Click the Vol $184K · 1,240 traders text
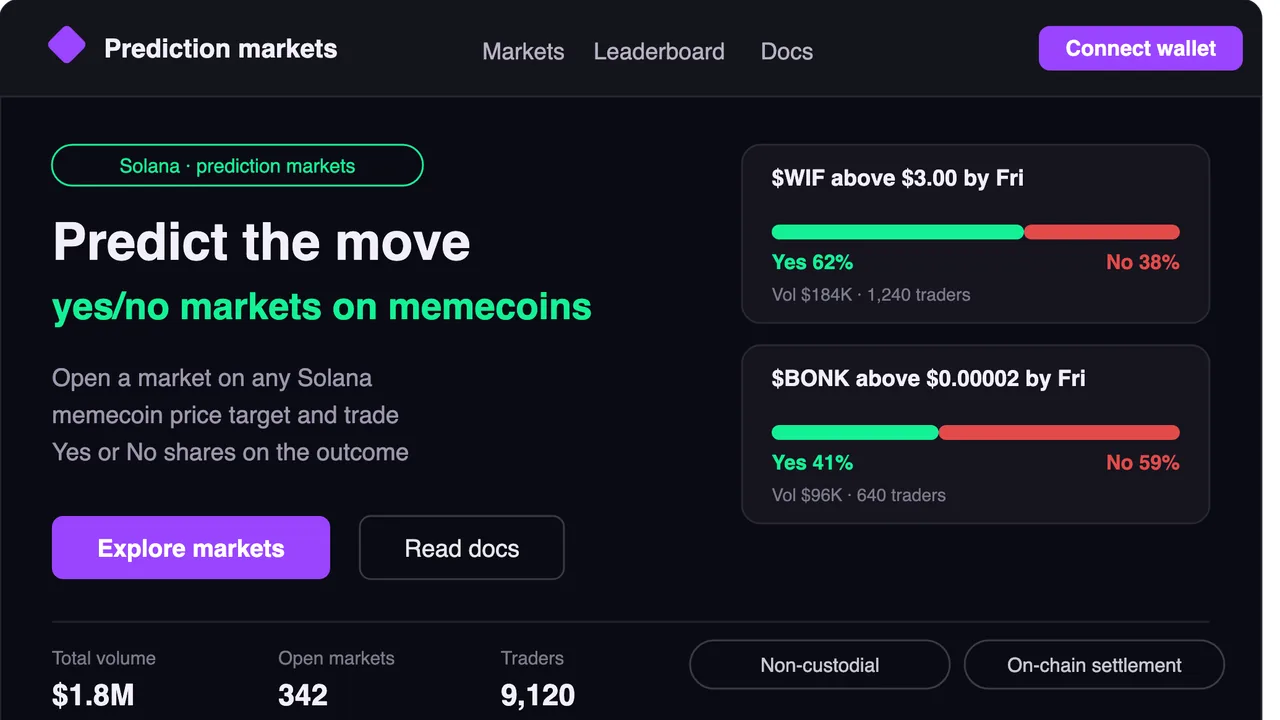 coord(871,295)
